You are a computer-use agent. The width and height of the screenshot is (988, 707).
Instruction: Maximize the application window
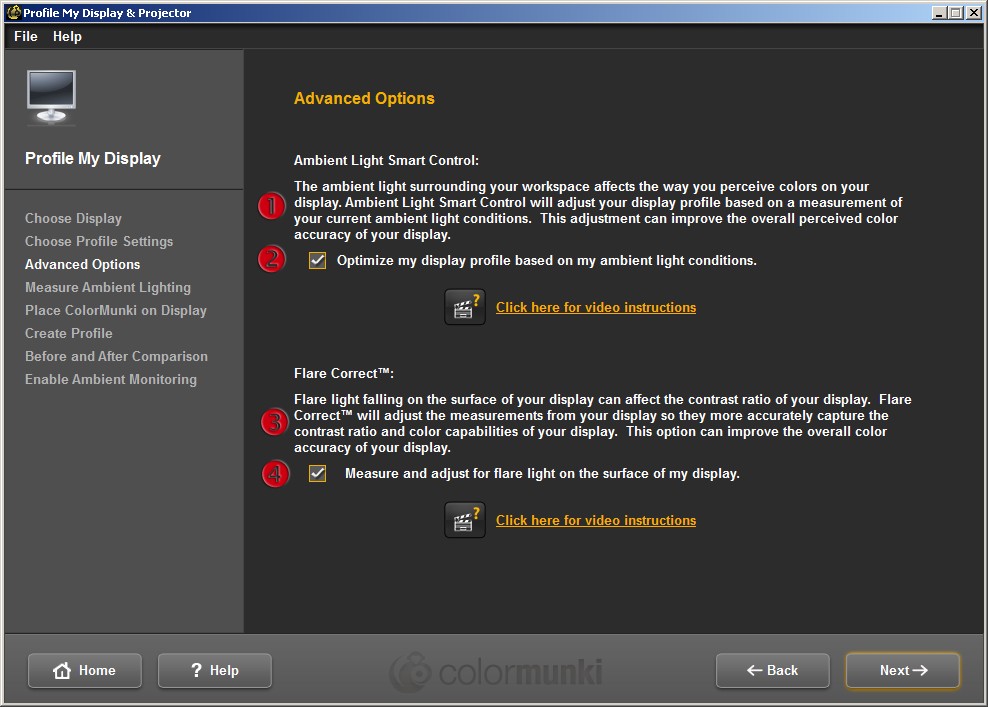coord(956,13)
